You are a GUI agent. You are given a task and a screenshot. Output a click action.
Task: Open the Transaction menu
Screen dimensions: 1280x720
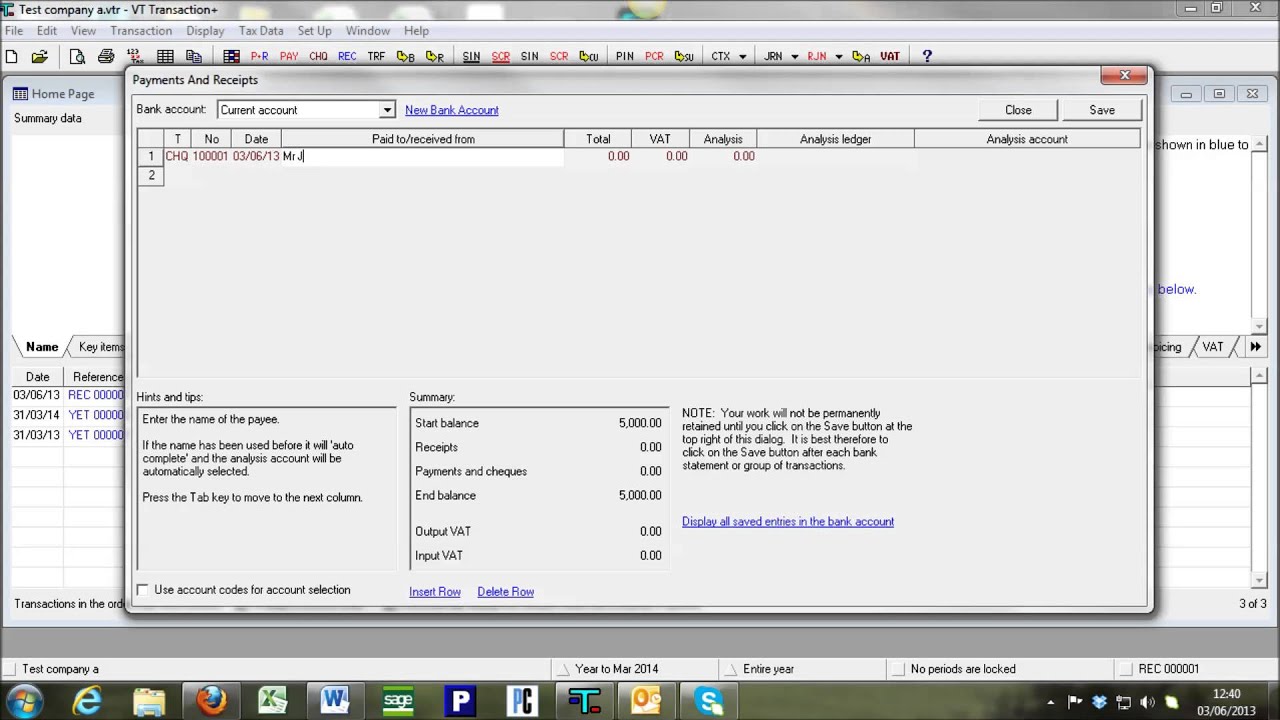pyautogui.click(x=141, y=31)
